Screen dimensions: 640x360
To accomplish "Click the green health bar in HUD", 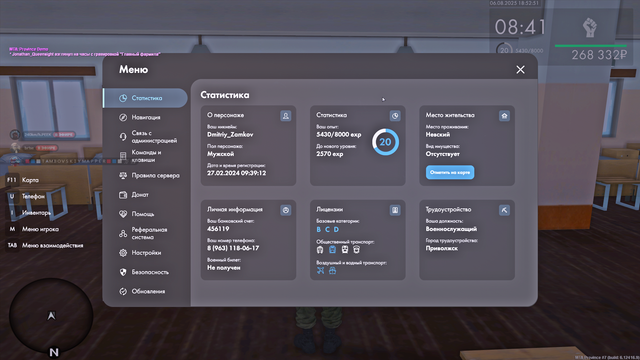I will coord(590,46).
